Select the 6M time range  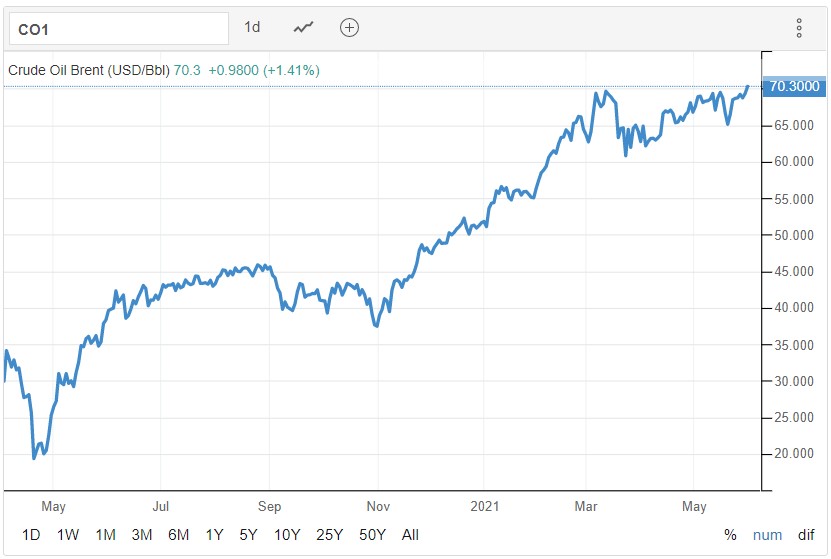click(179, 535)
